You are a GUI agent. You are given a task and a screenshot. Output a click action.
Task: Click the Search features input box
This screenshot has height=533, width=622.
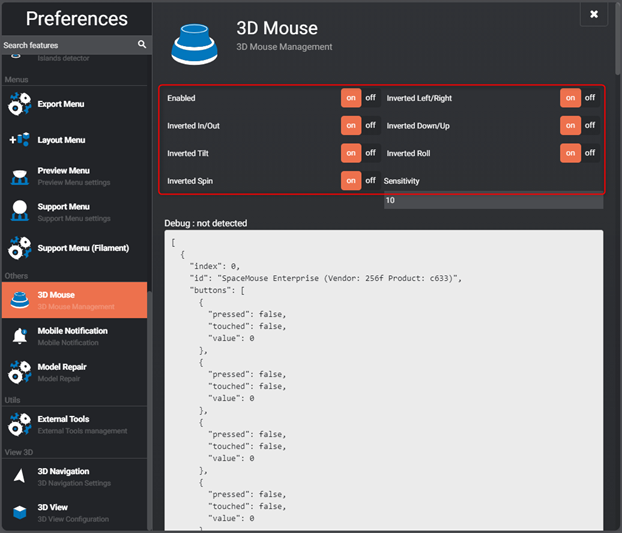click(x=66, y=45)
